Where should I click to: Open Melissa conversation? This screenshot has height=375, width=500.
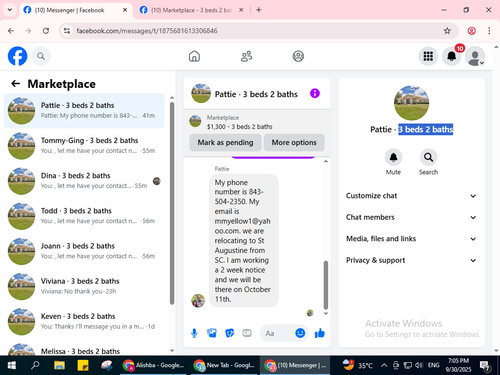tap(84, 348)
